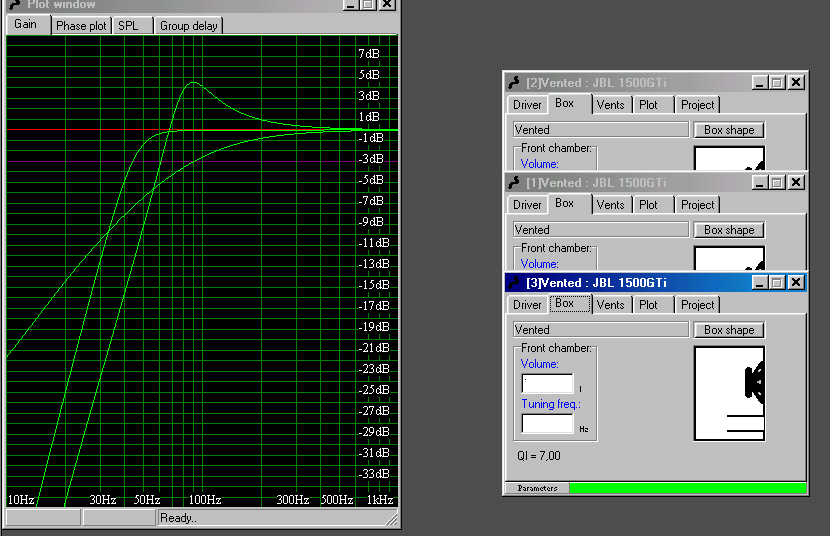
Task: Click the Volume label in [3]Vented window
Action: [x=539, y=364]
